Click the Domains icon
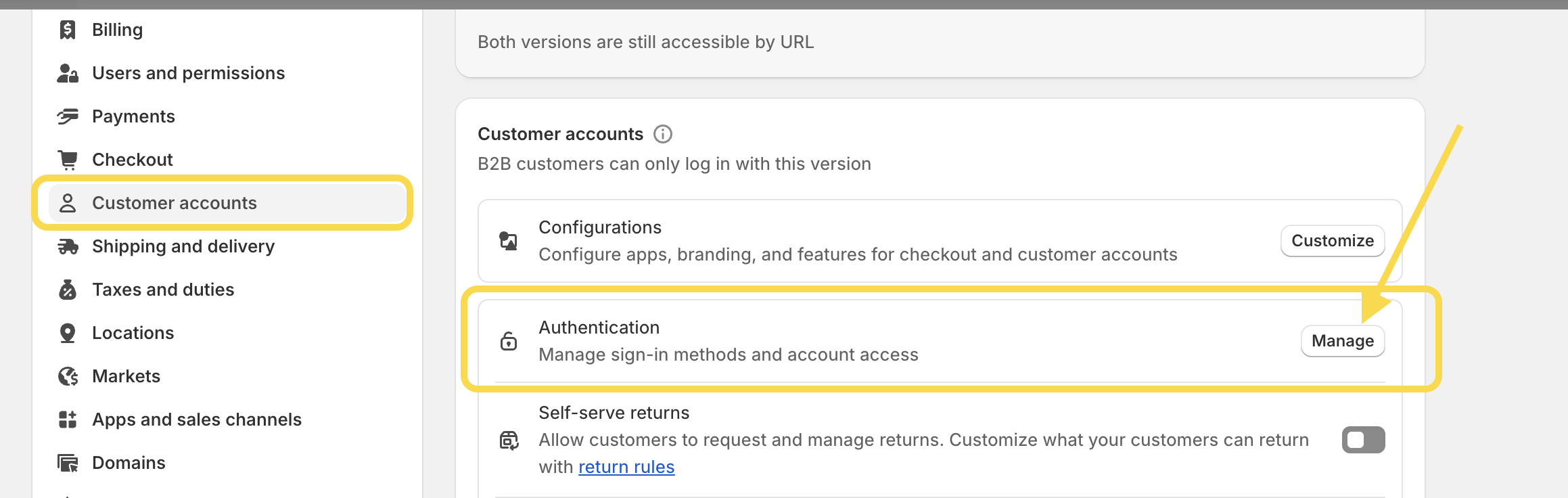The width and height of the screenshot is (1568, 498). [x=68, y=463]
